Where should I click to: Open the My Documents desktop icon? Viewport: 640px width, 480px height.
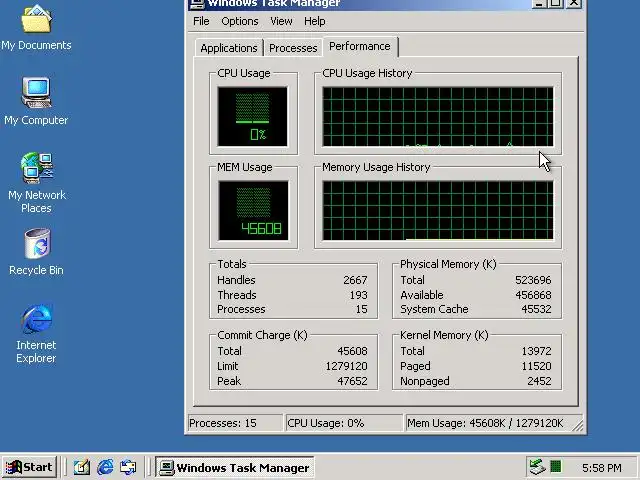pos(36,28)
